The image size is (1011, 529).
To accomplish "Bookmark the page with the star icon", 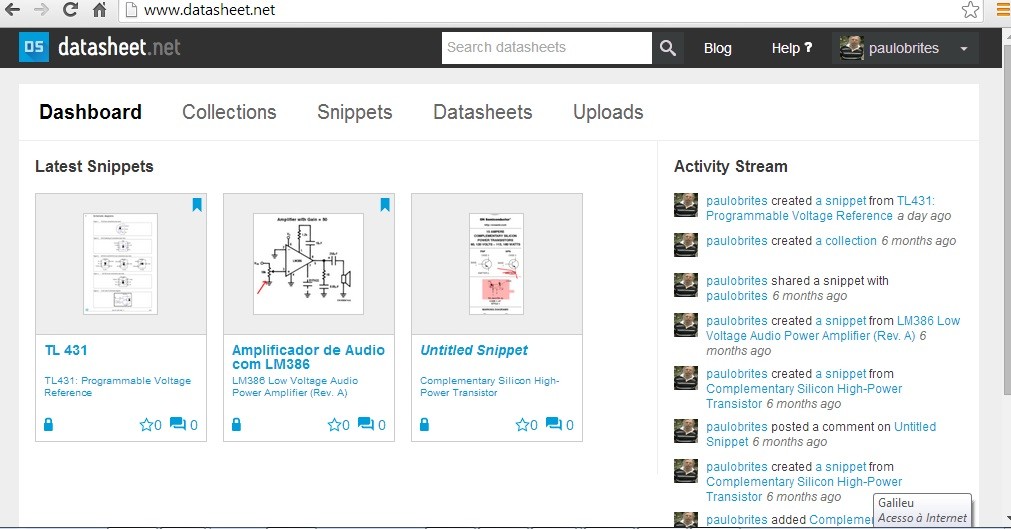I will click(970, 10).
